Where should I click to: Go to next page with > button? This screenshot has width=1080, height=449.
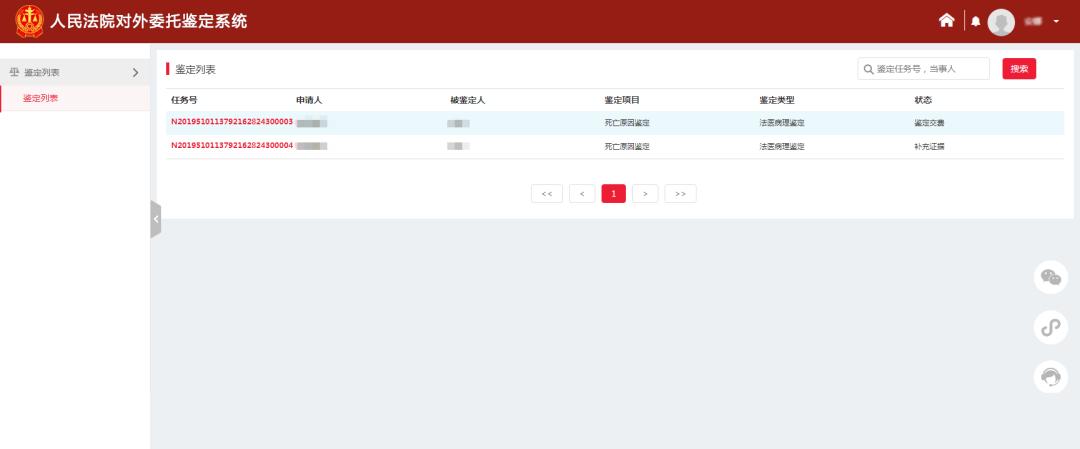pyautogui.click(x=645, y=194)
